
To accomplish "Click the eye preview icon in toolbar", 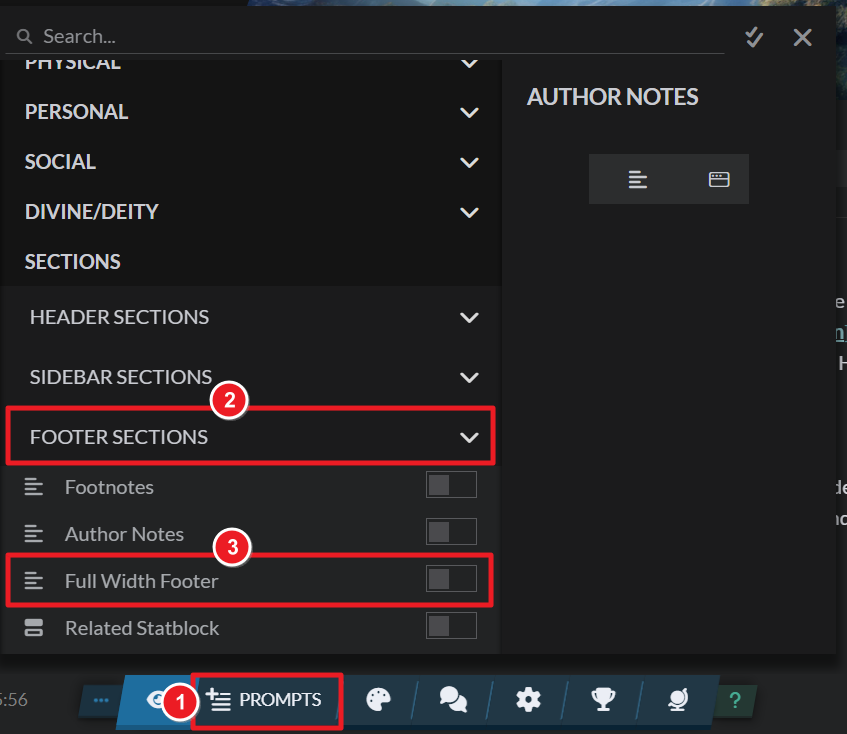I will tap(156, 700).
